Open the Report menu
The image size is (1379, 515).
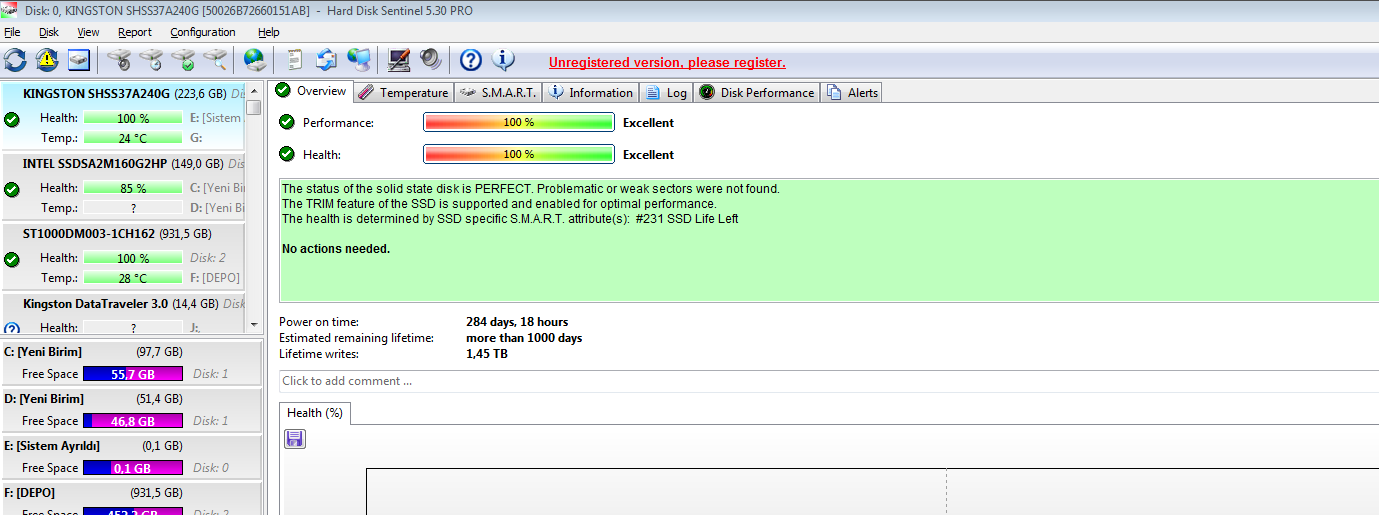(x=135, y=32)
